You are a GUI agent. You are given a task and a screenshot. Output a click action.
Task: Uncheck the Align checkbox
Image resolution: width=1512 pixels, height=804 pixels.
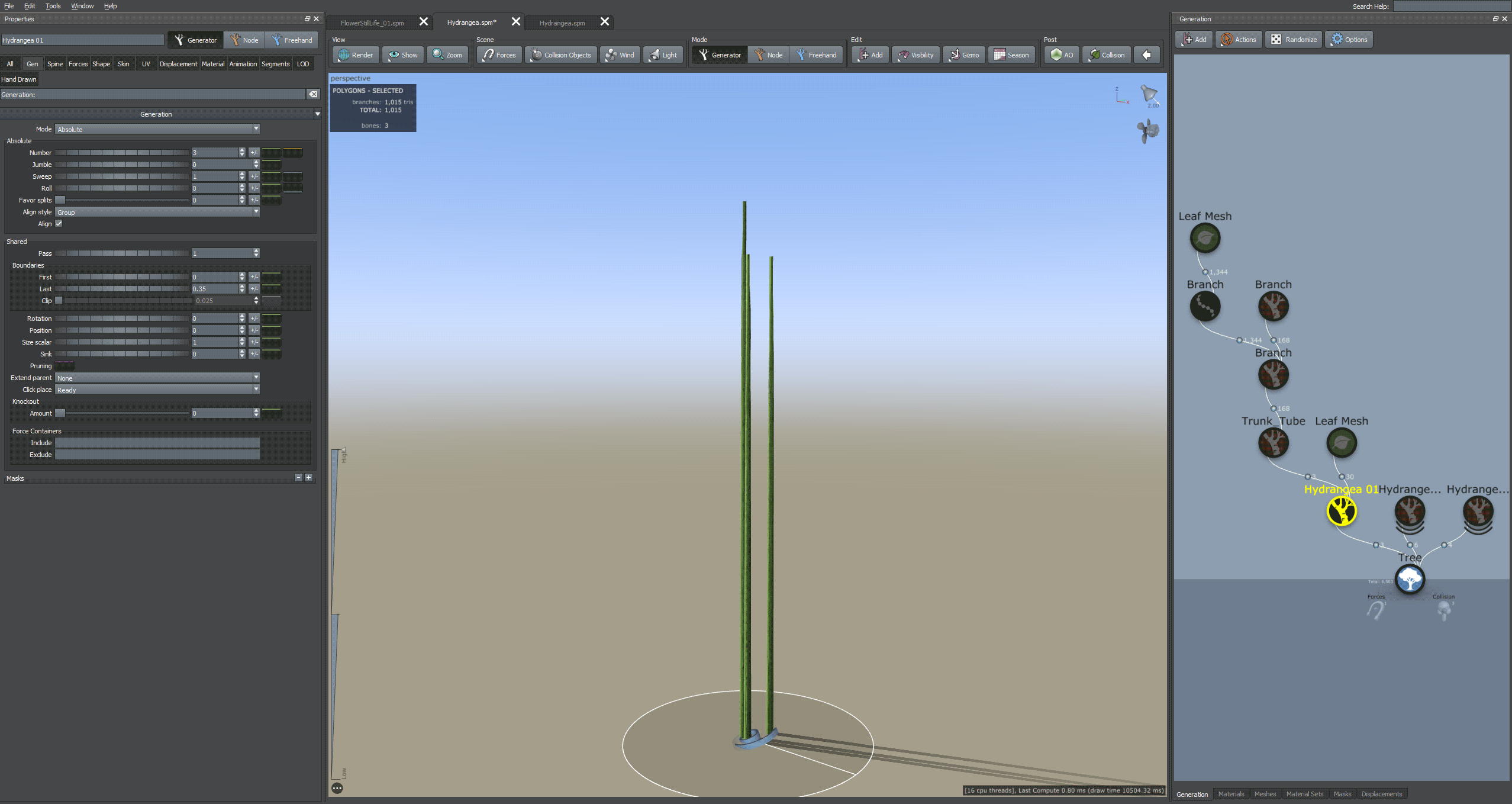[59, 224]
